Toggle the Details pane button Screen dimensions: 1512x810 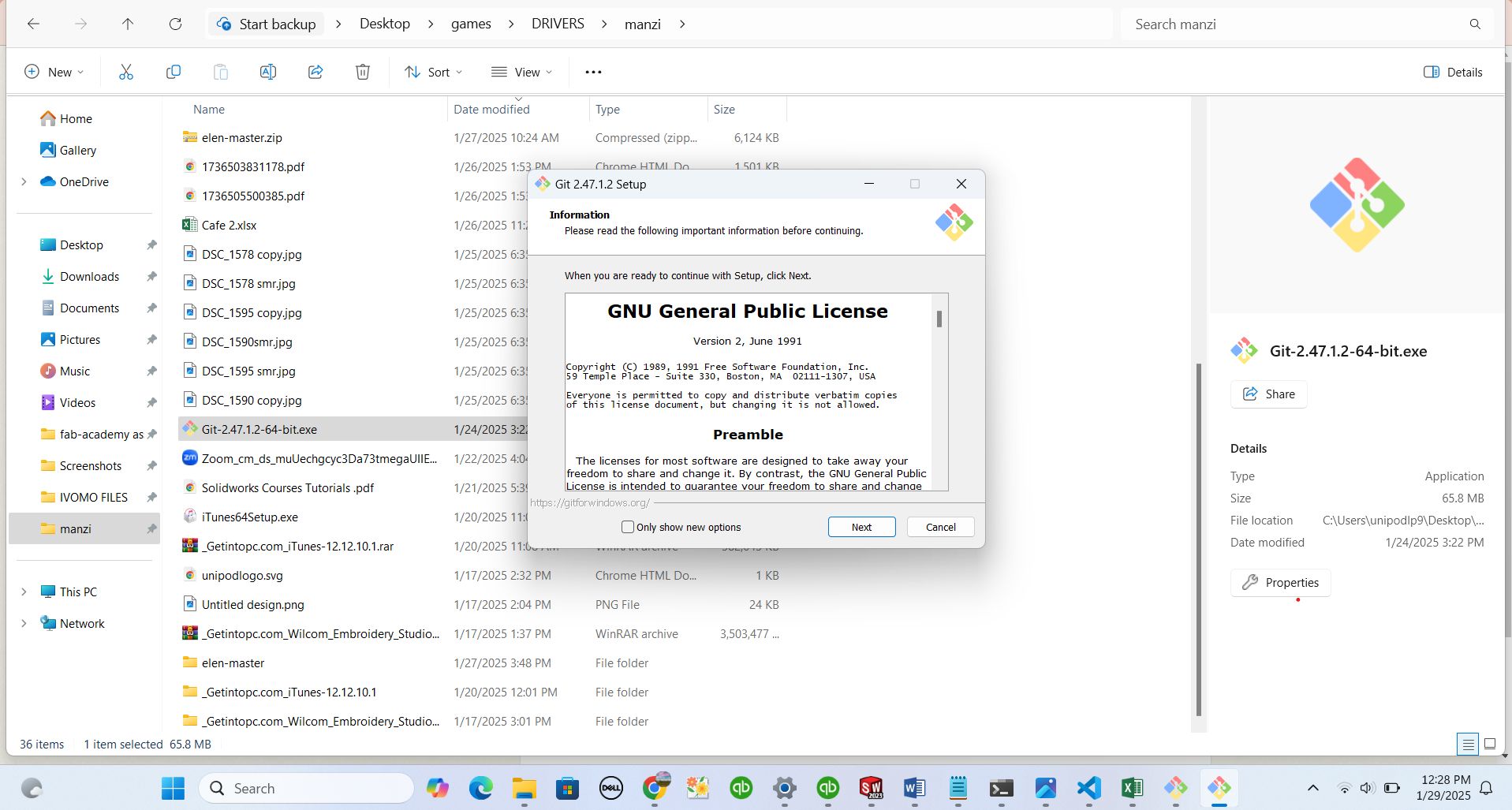click(1453, 72)
